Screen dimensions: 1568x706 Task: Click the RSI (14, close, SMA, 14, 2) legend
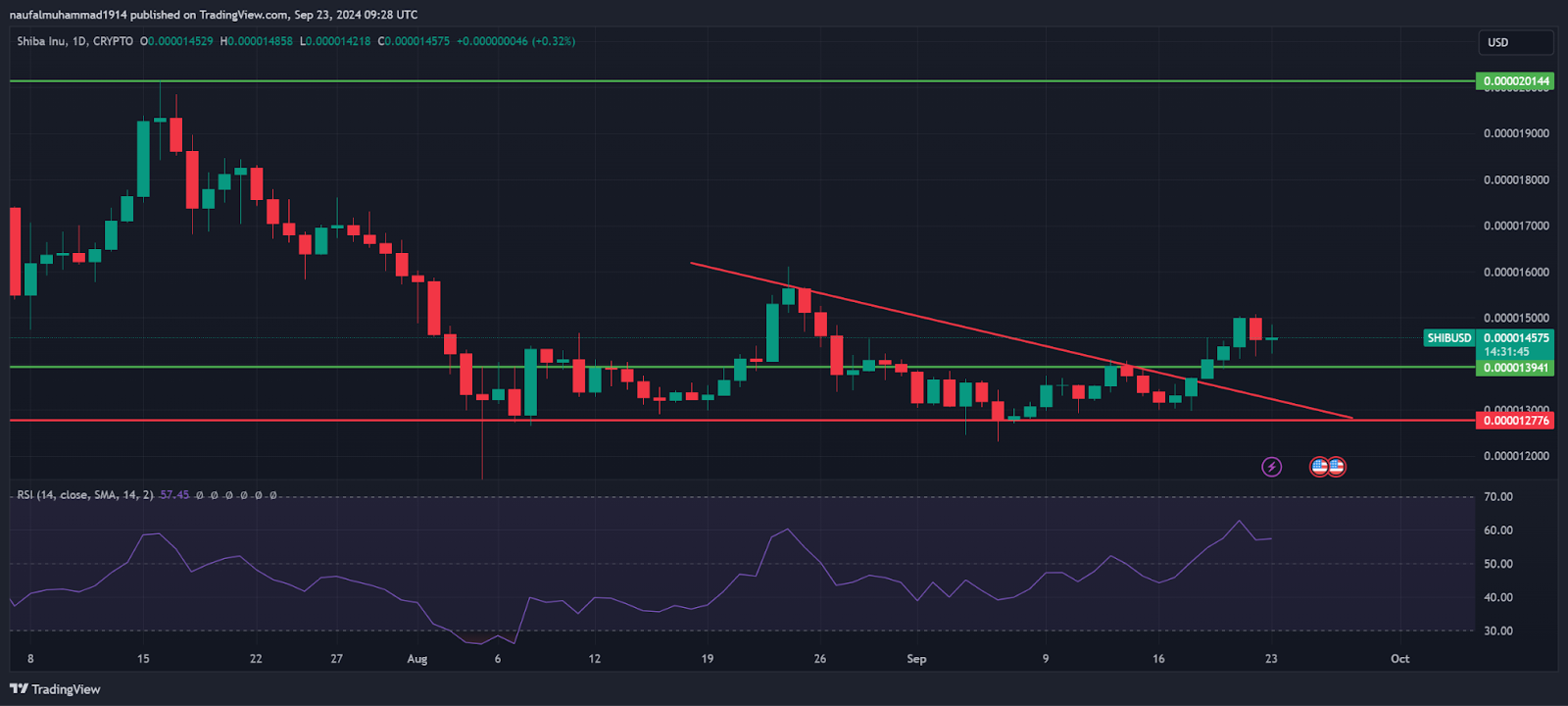(85, 495)
